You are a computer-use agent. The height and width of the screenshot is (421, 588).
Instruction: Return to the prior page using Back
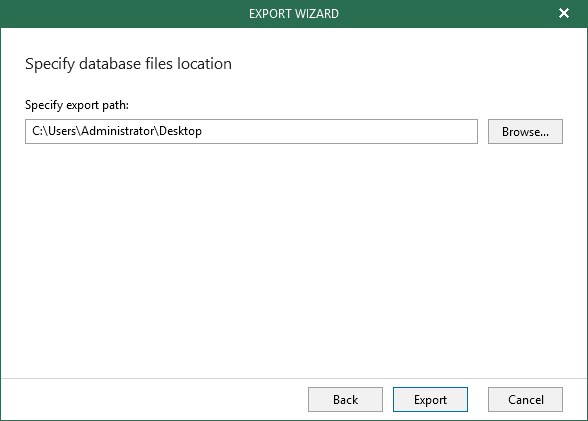coord(345,400)
